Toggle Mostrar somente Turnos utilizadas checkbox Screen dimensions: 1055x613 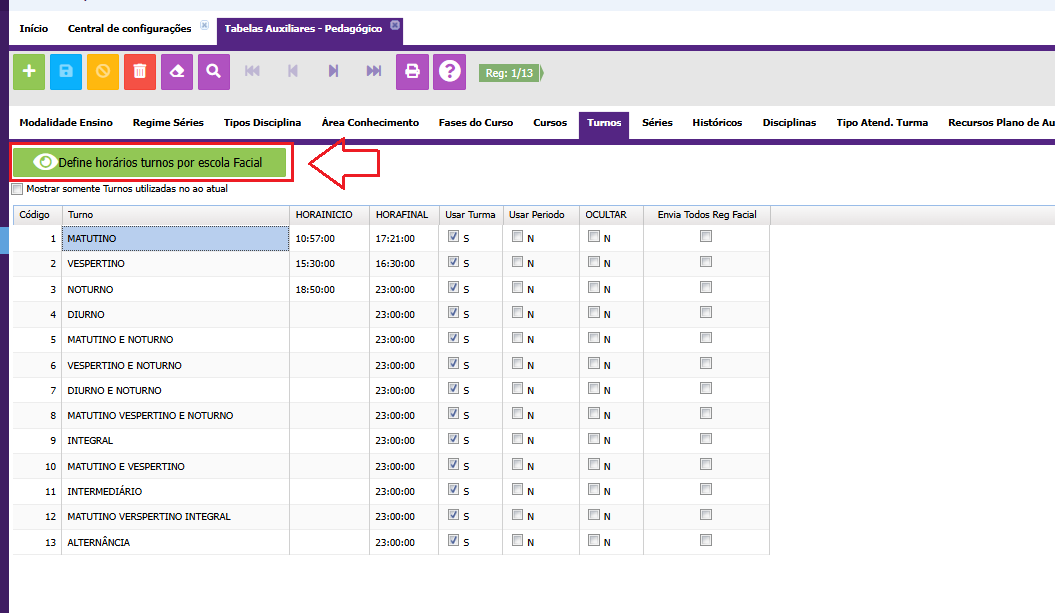tap(17, 189)
